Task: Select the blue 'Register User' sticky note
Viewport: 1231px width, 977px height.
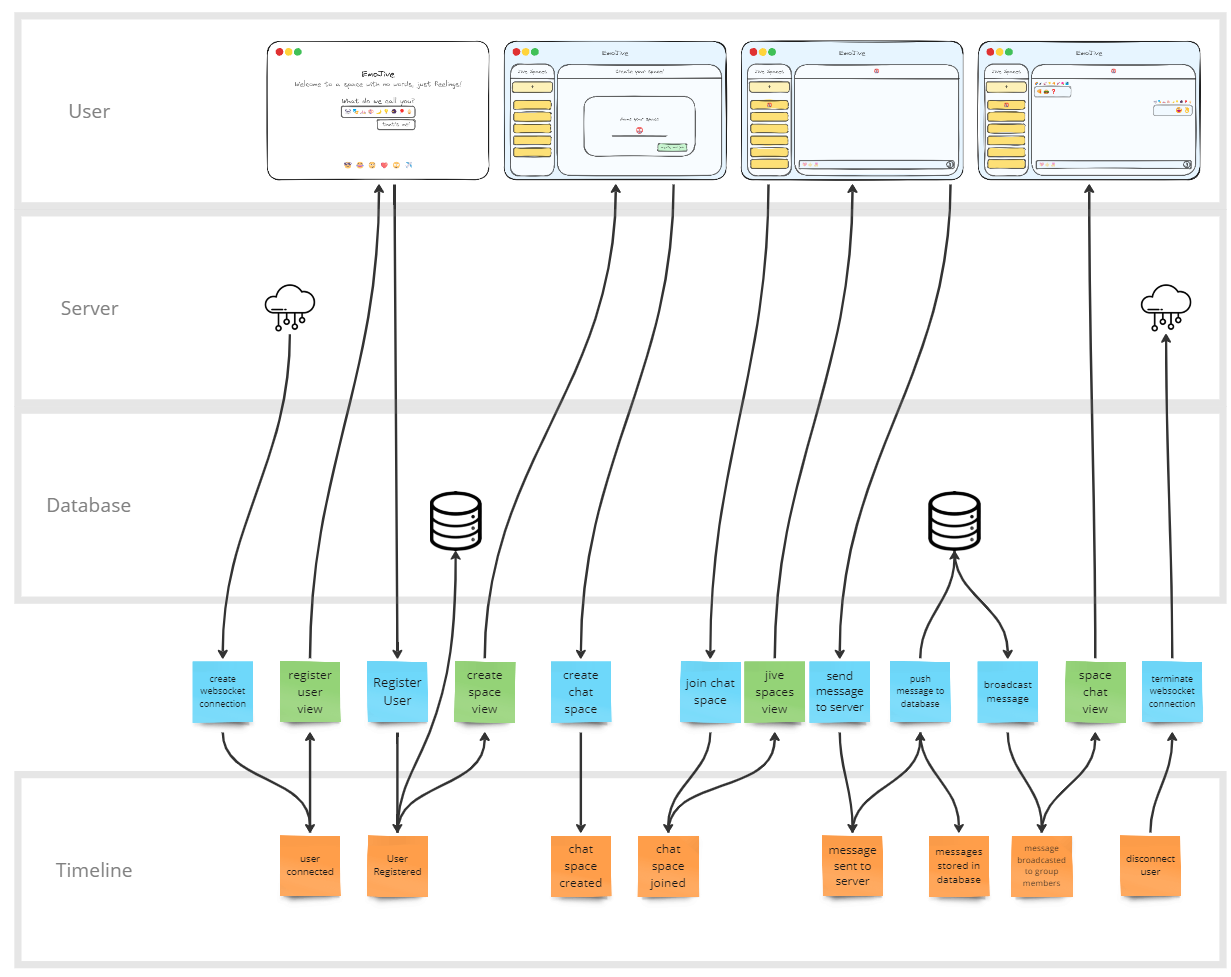Action: (397, 691)
